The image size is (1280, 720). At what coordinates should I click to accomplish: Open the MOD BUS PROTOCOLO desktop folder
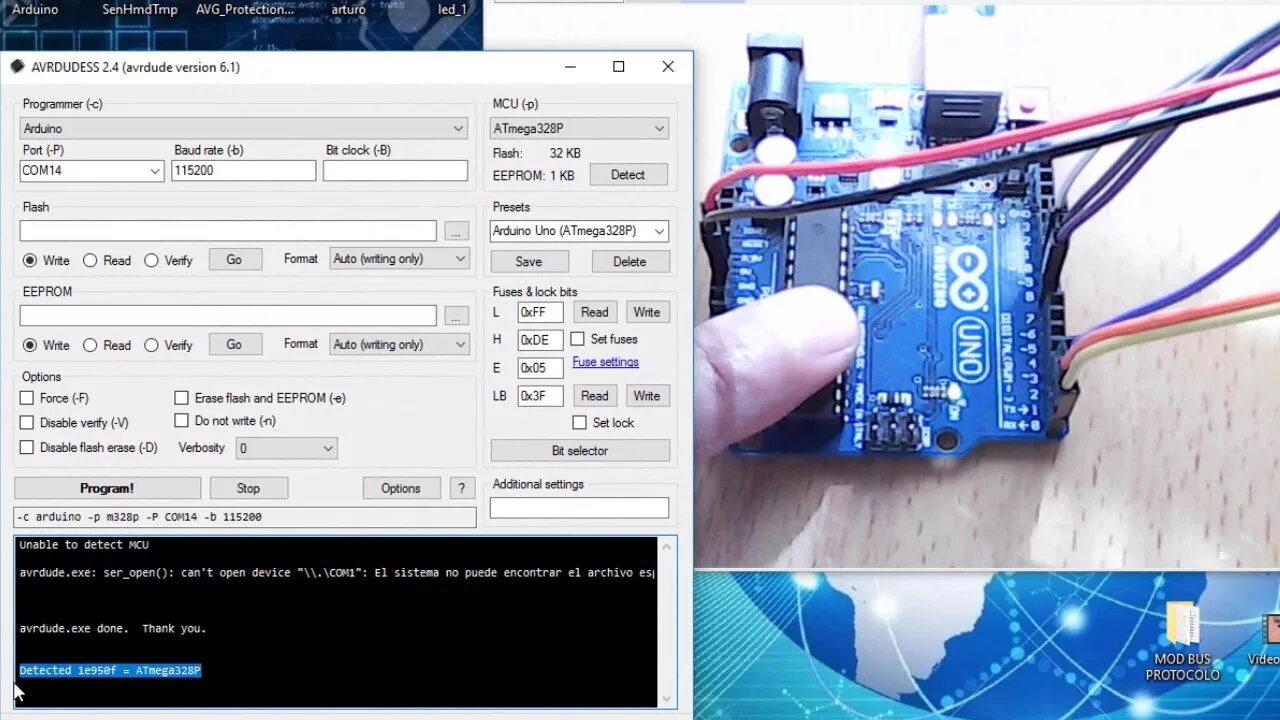pos(1183,643)
